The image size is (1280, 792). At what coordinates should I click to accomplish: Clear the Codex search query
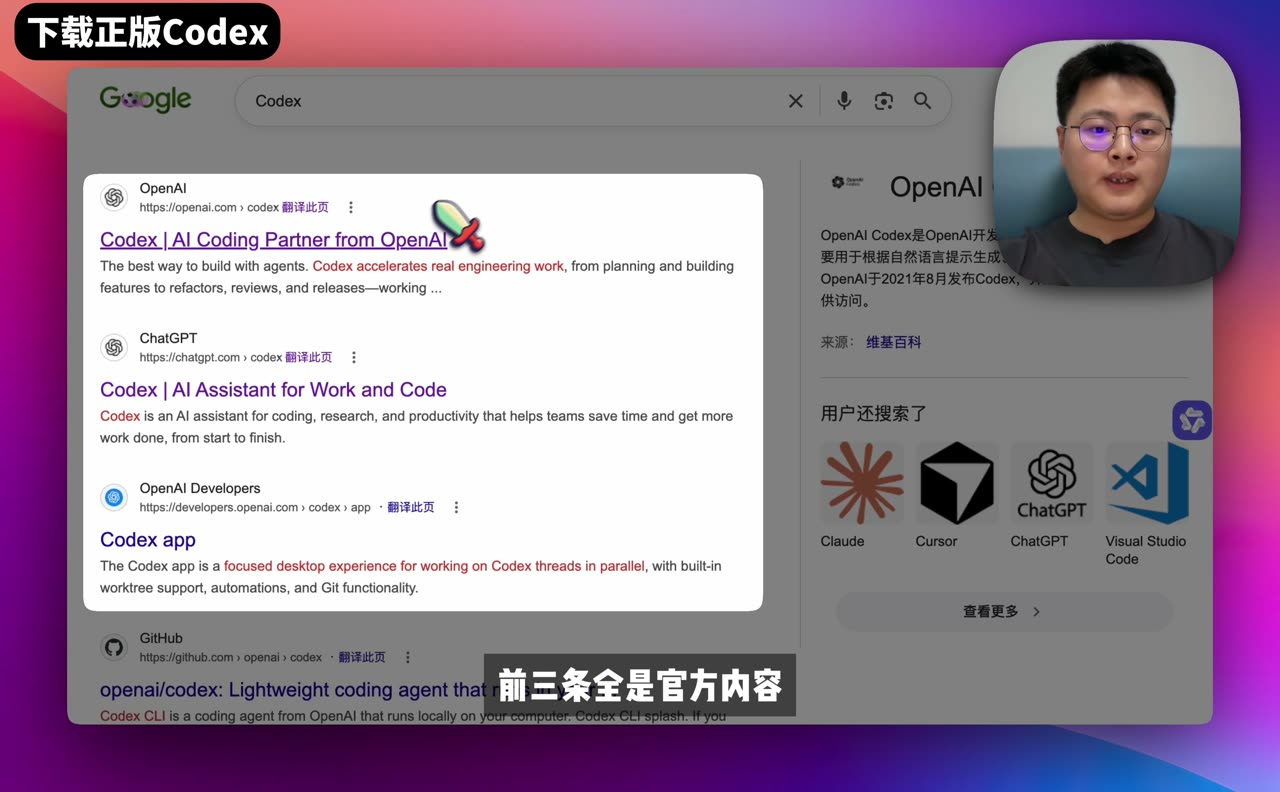(x=796, y=101)
